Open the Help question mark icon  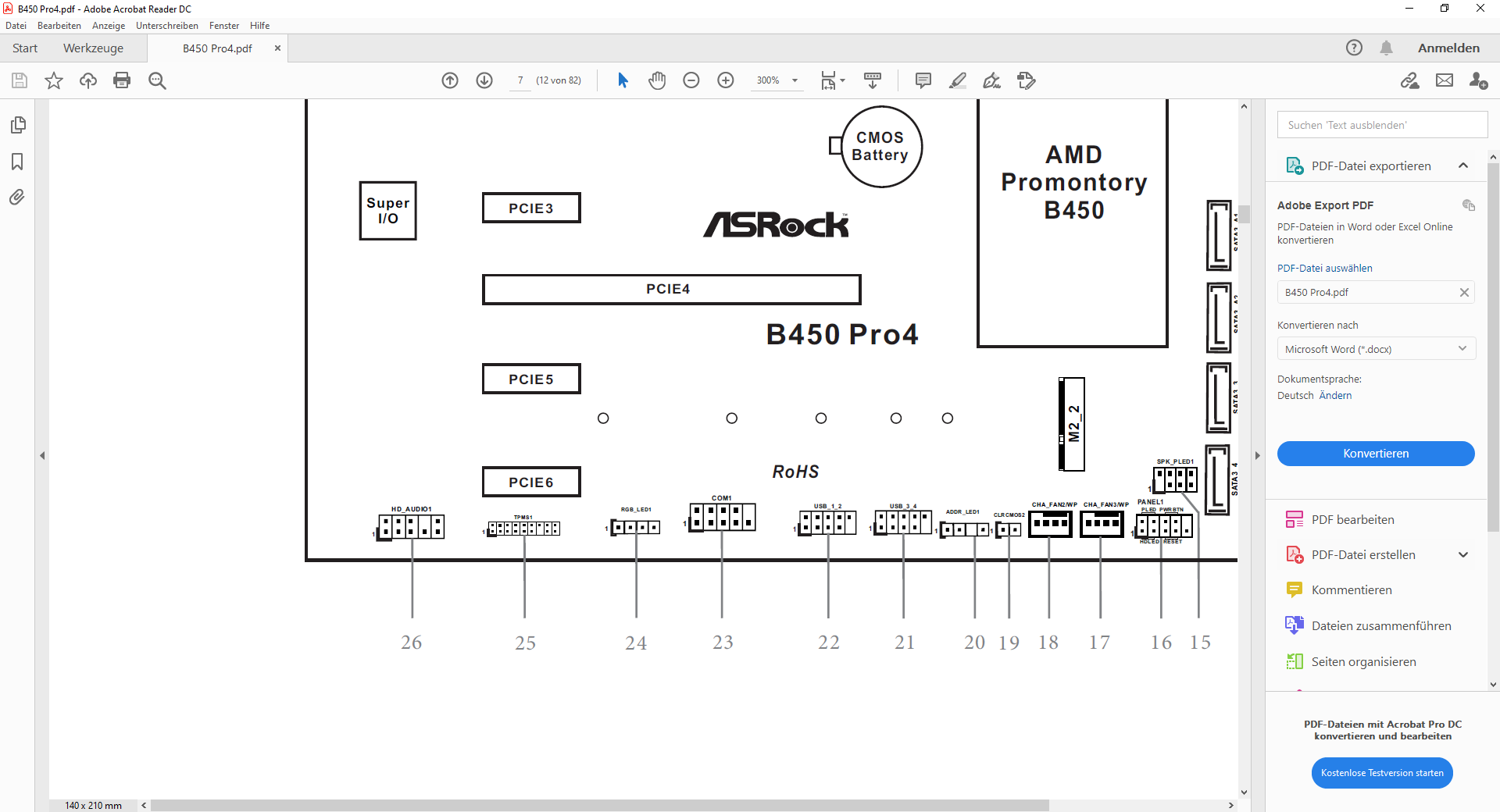1354,48
